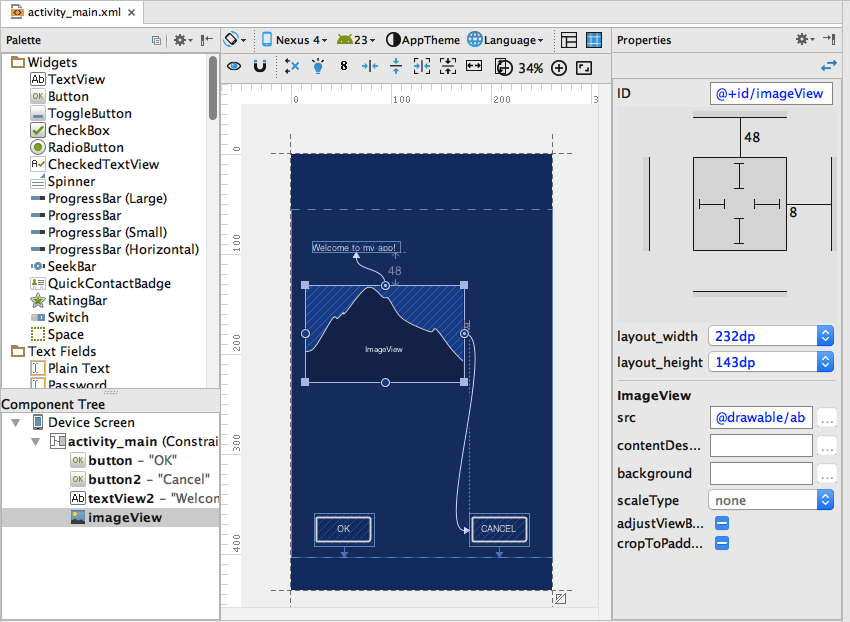Screen dimensions: 850x622
Task: Click the Widgets folder in palette
Action: coord(44,62)
